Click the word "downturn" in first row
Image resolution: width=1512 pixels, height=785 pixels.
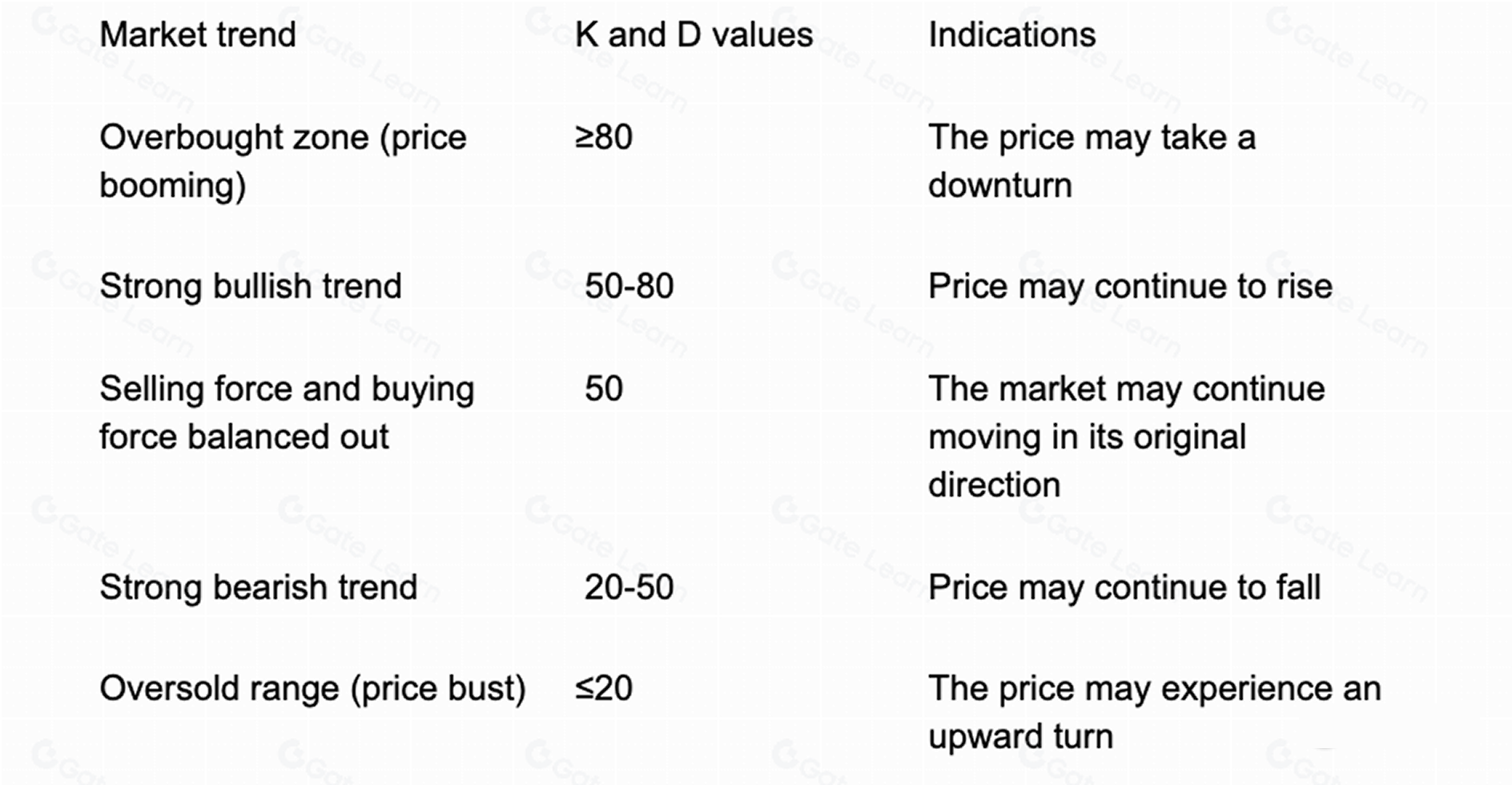(x=999, y=185)
